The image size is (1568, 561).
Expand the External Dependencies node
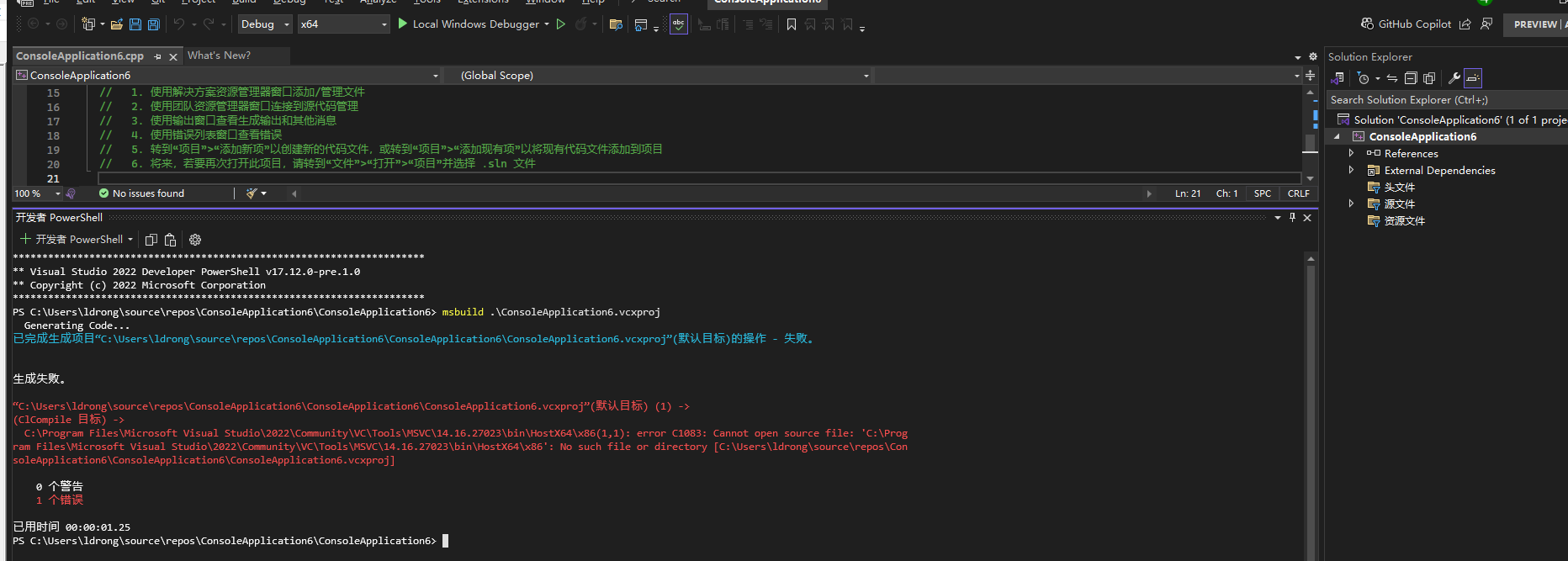pos(1351,170)
